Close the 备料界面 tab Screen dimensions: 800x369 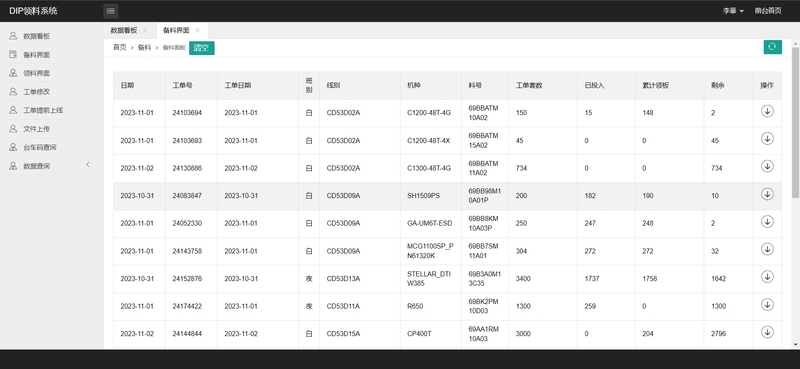(197, 31)
